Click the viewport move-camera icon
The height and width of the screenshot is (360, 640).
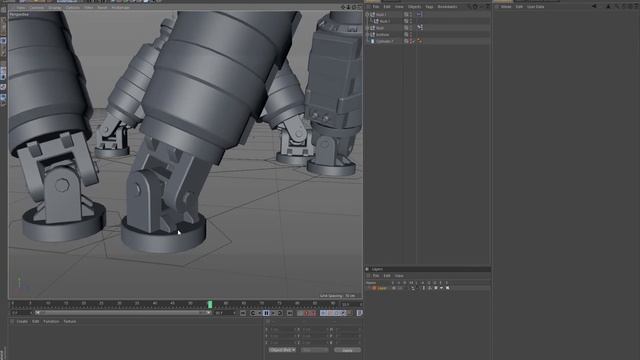click(x=343, y=7)
